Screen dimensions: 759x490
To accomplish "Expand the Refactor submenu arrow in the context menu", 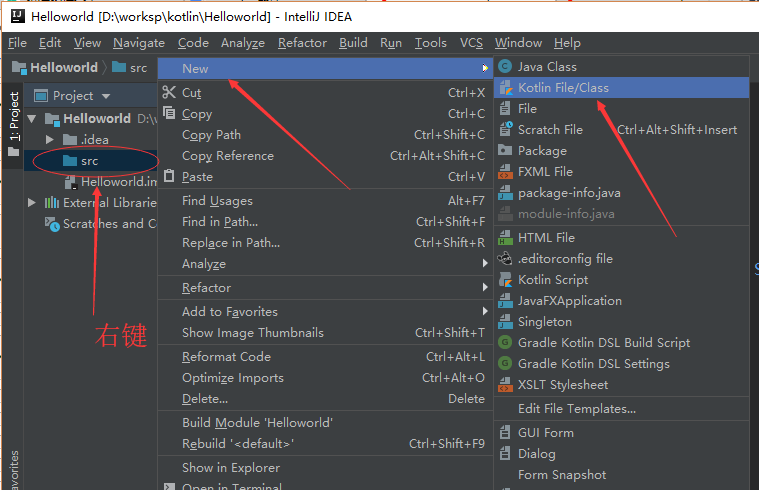I will pyautogui.click(x=485, y=287).
